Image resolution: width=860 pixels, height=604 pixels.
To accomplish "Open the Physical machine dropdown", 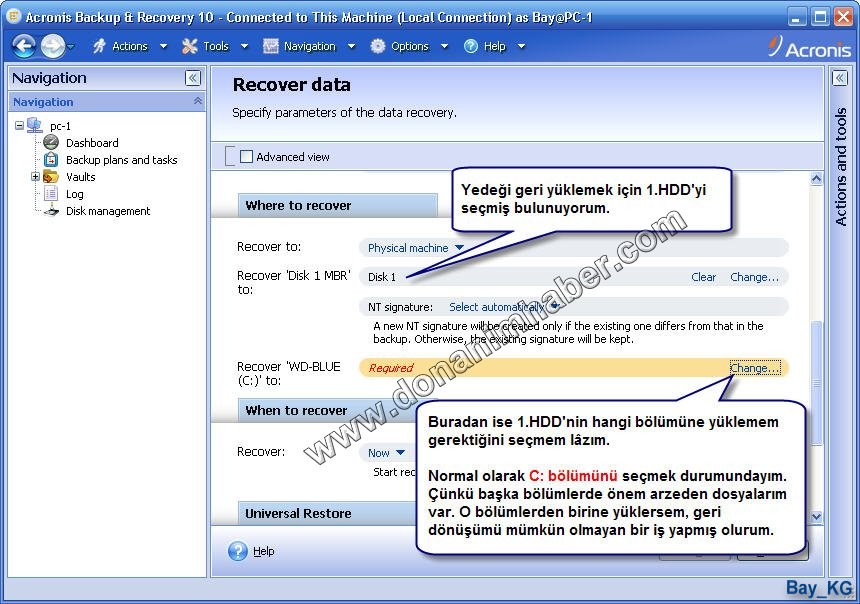I will [416, 248].
